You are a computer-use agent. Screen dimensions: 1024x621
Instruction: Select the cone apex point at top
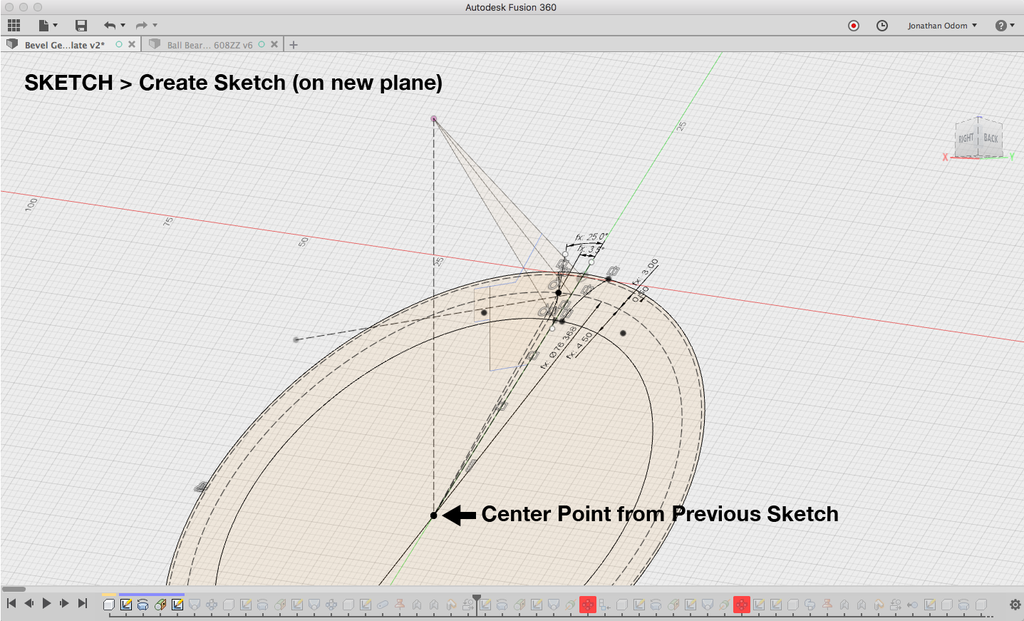(434, 119)
